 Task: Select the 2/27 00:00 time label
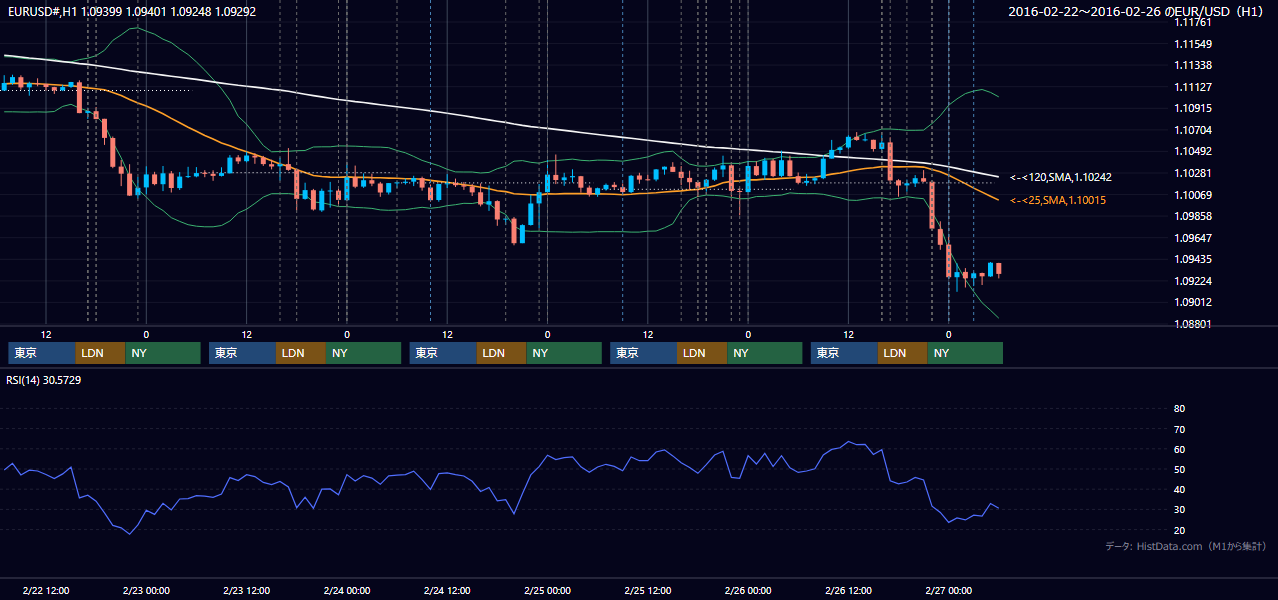949,591
